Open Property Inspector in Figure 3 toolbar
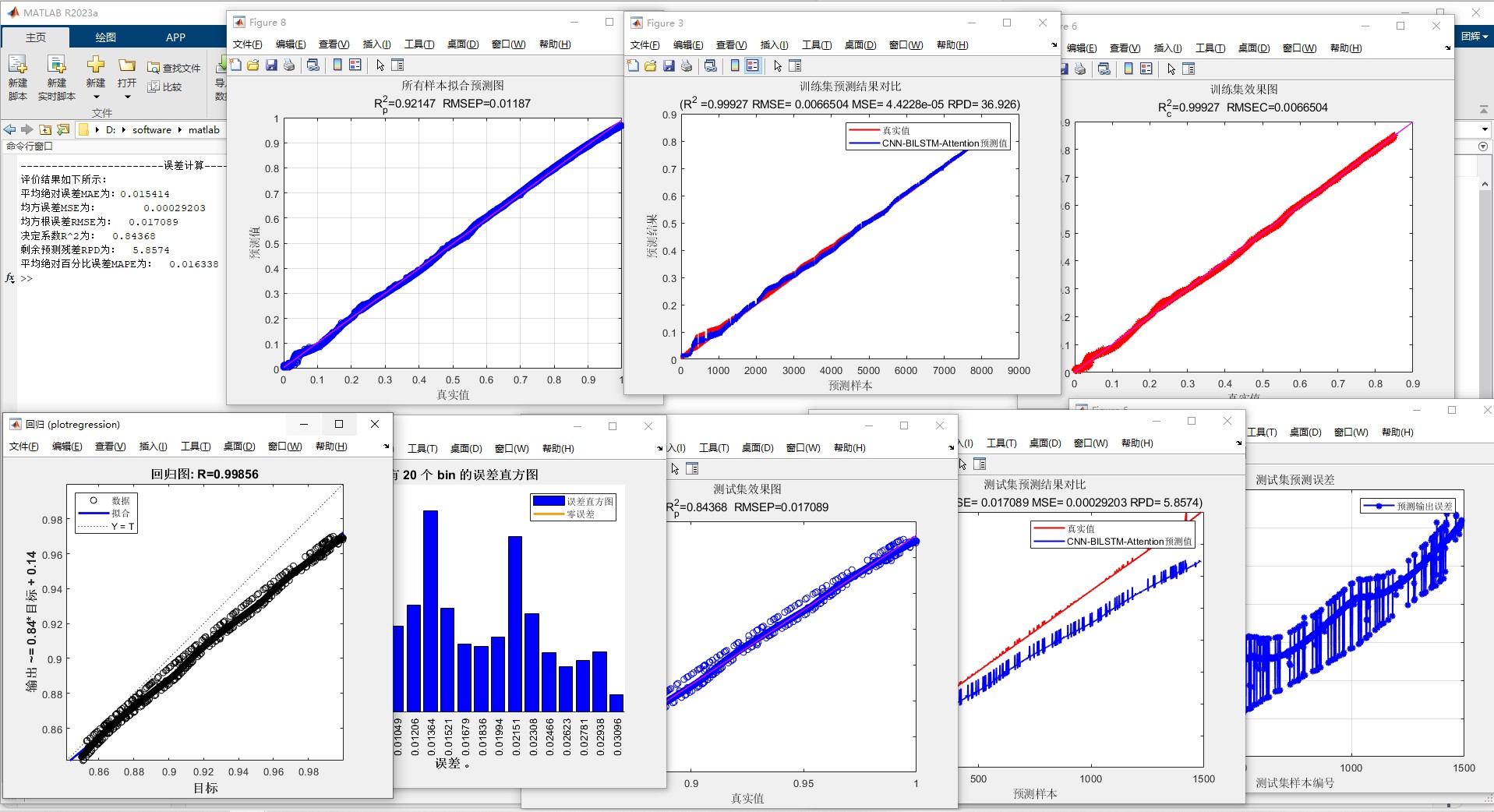1494x812 pixels. (795, 65)
